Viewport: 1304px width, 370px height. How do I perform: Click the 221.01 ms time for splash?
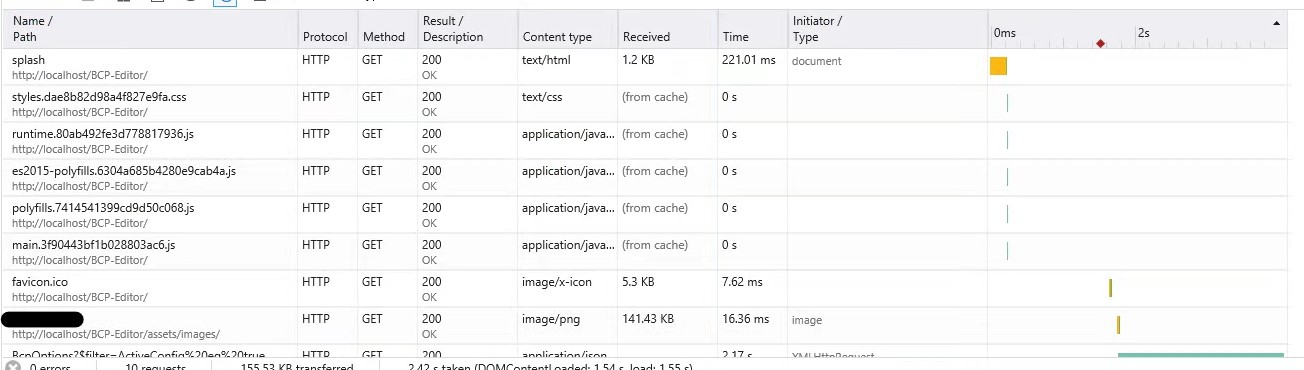click(749, 60)
